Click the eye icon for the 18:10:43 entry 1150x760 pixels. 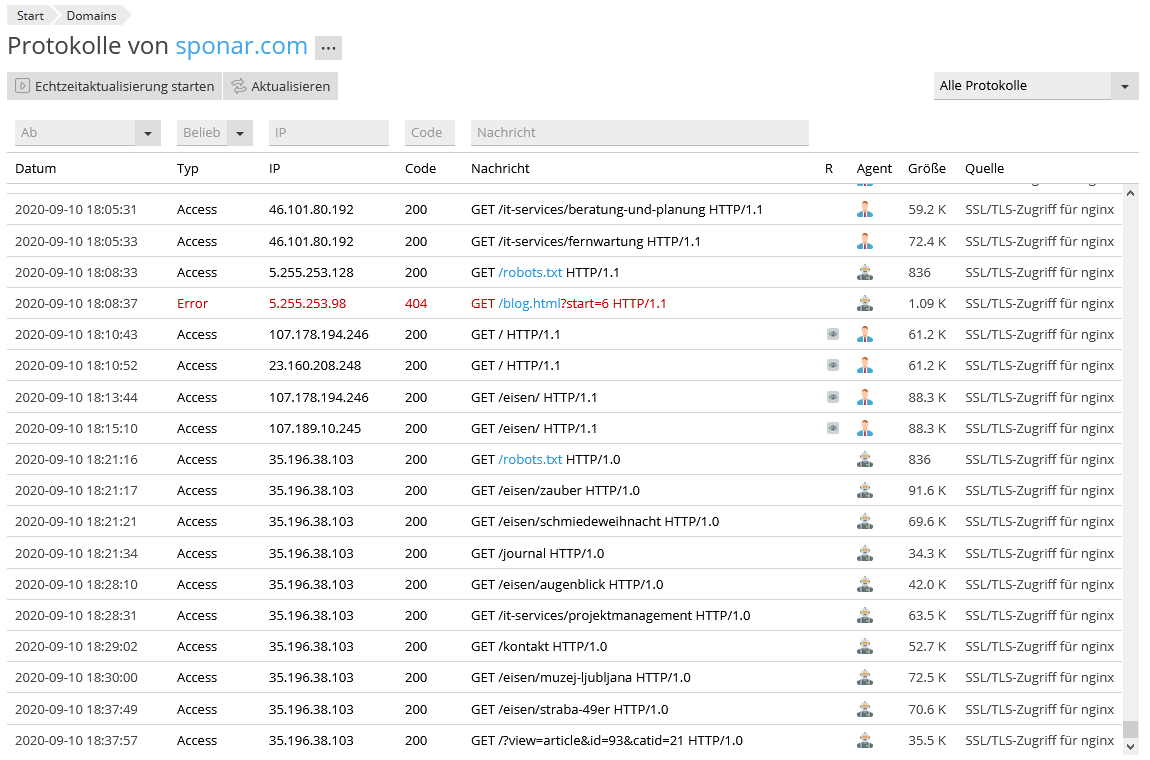[833, 335]
